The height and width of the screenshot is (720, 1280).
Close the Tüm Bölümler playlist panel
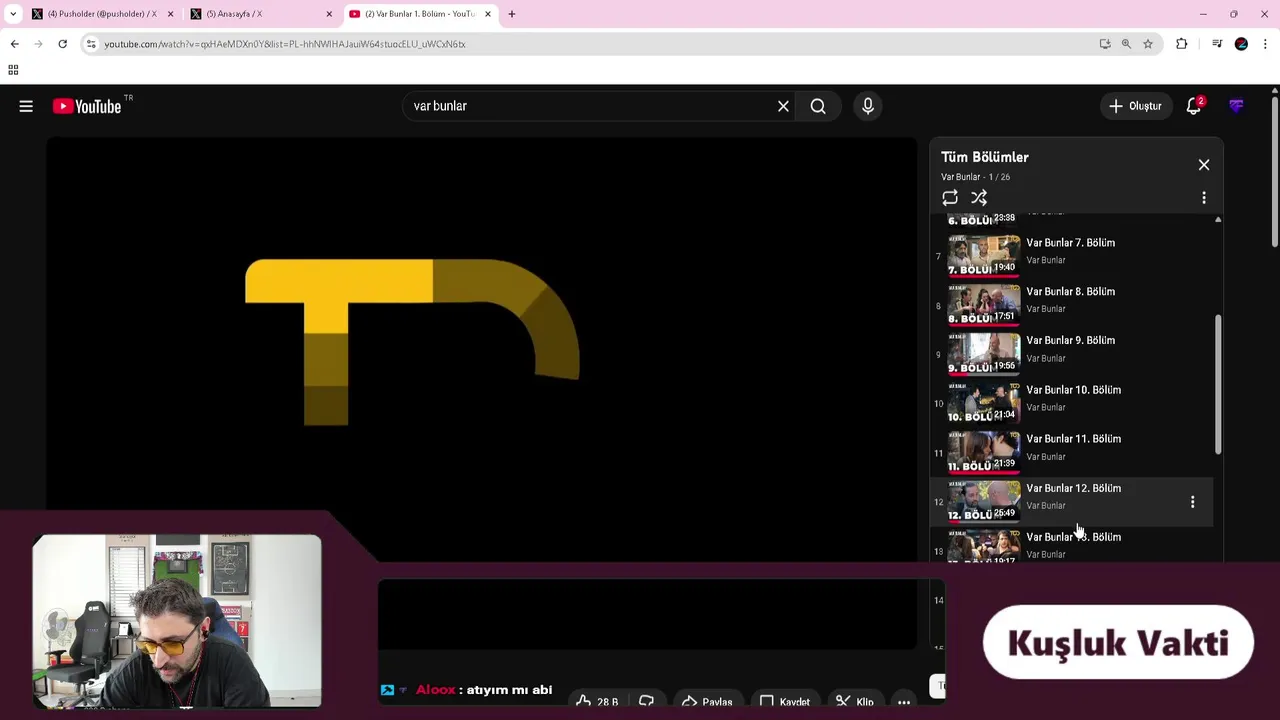tap(1204, 165)
